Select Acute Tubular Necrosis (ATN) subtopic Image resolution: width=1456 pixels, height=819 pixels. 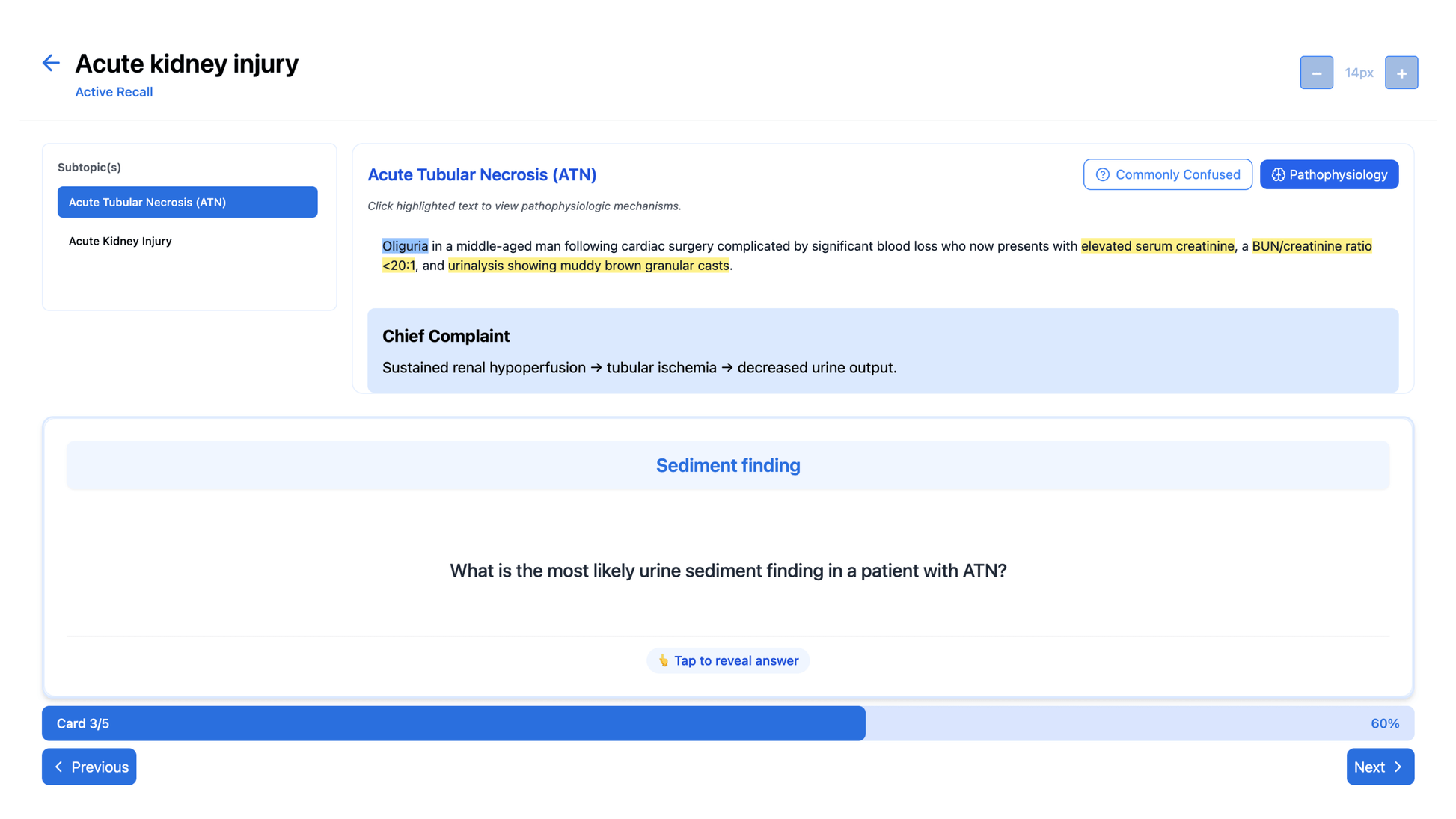coord(187,202)
